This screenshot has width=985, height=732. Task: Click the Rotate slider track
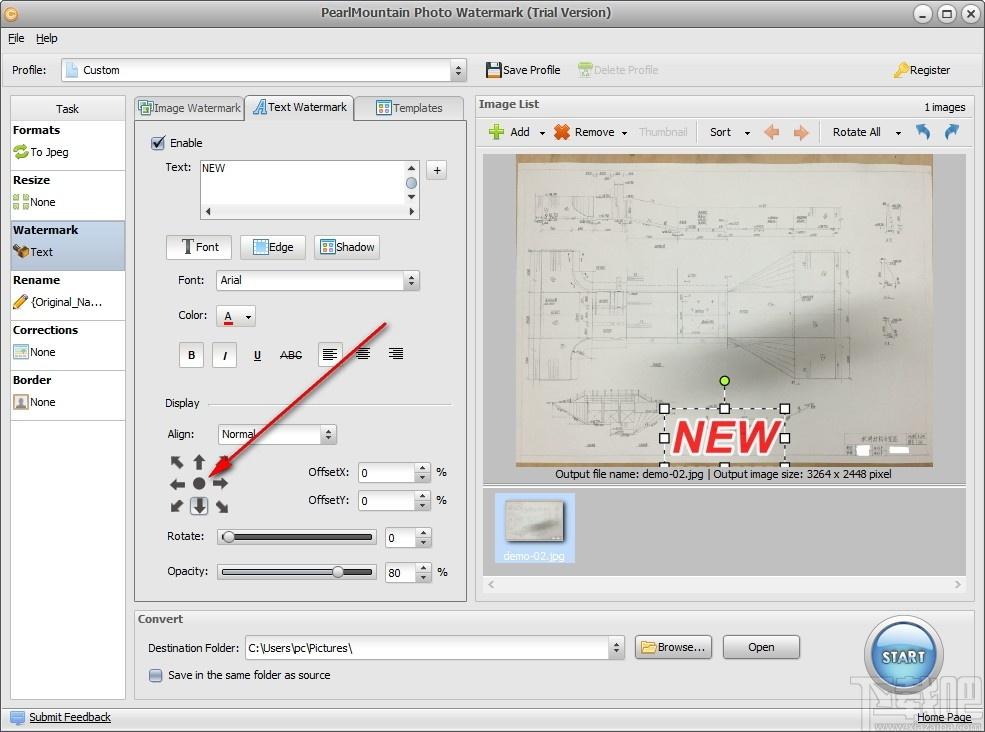[x=297, y=537]
